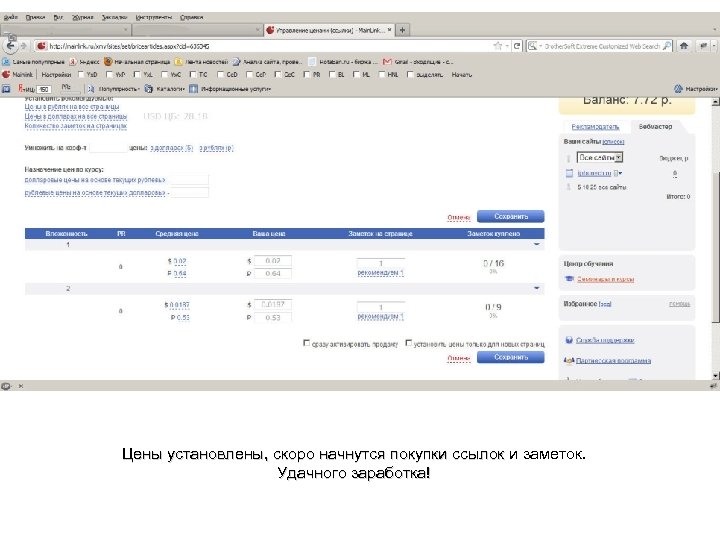The image size is (720, 540).
Task: Open the Яндекс bookmark
Action: click(84, 62)
